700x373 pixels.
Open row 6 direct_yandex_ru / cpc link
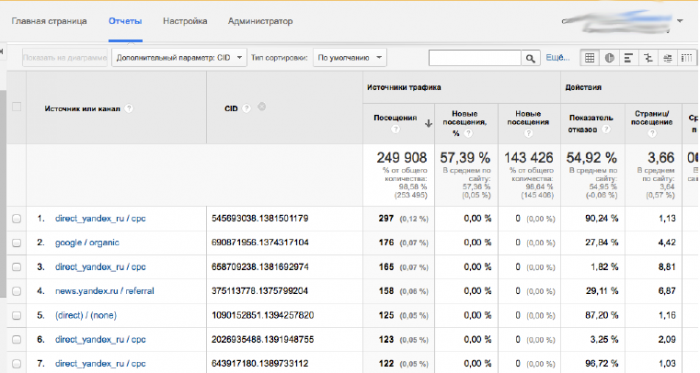point(100,340)
